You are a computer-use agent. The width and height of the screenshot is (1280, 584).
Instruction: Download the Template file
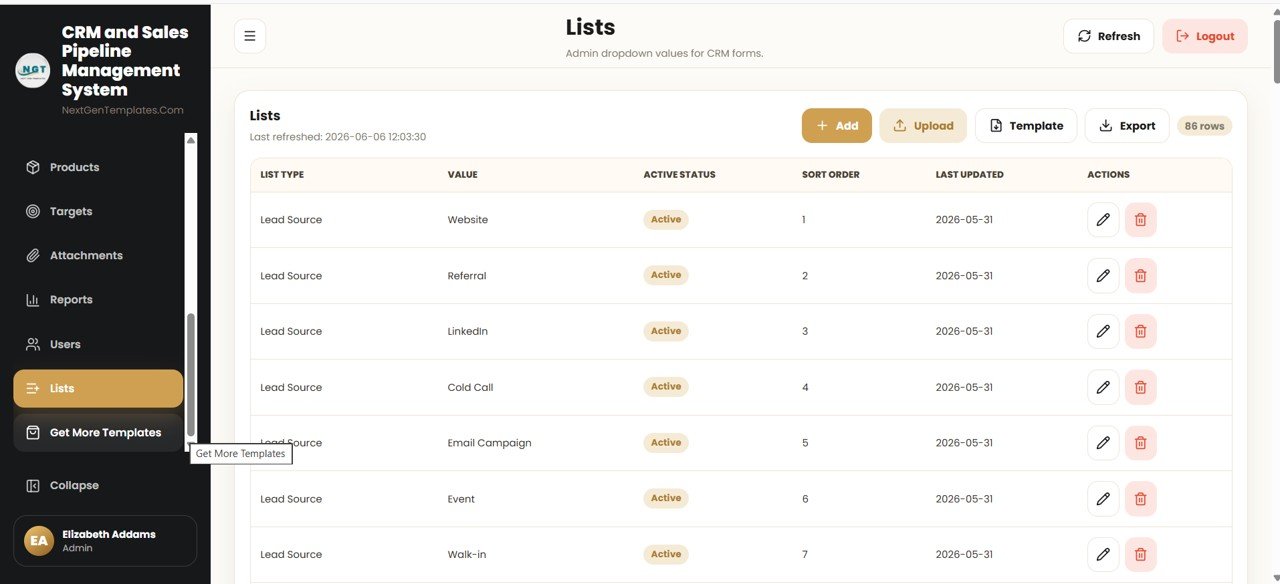[1026, 126]
